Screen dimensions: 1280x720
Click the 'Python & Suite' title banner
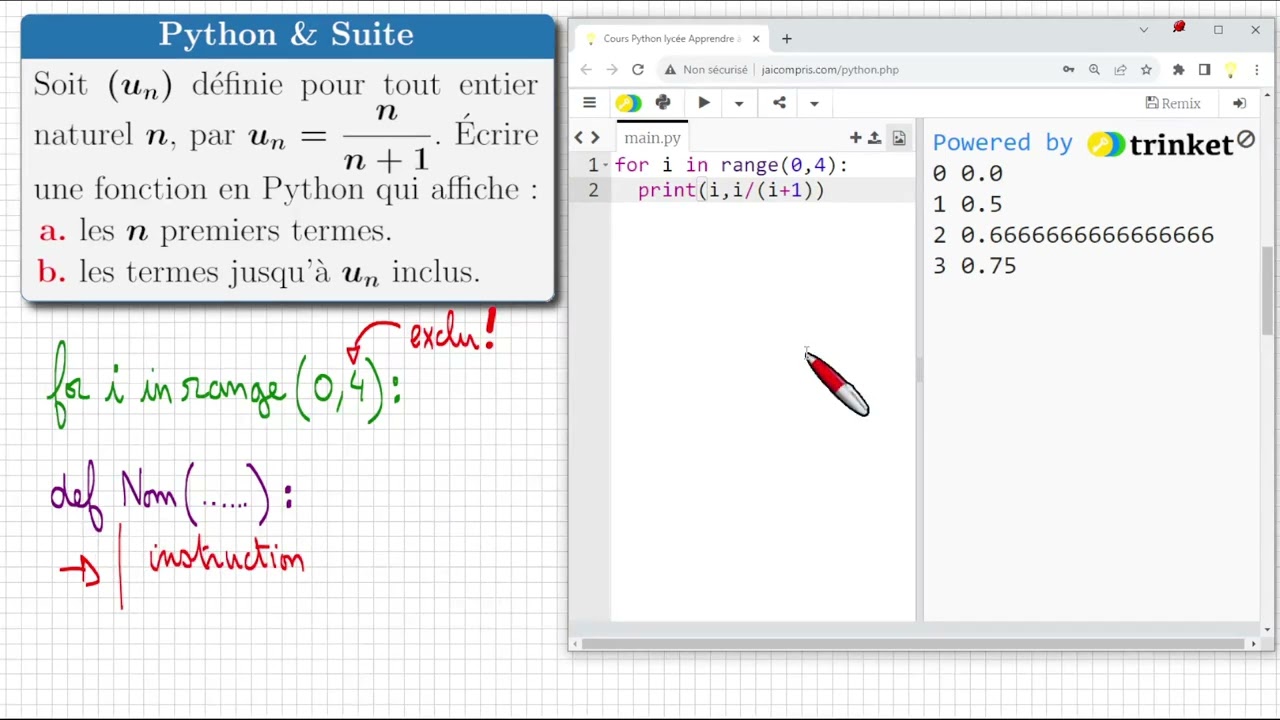coord(287,35)
